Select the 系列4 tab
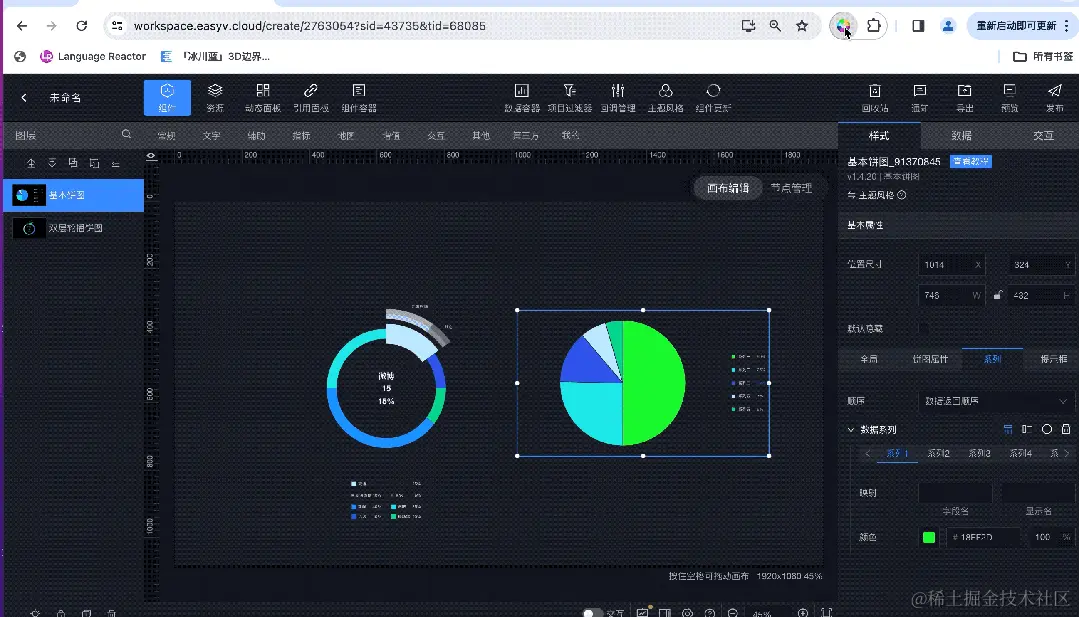 [x=1021, y=453]
